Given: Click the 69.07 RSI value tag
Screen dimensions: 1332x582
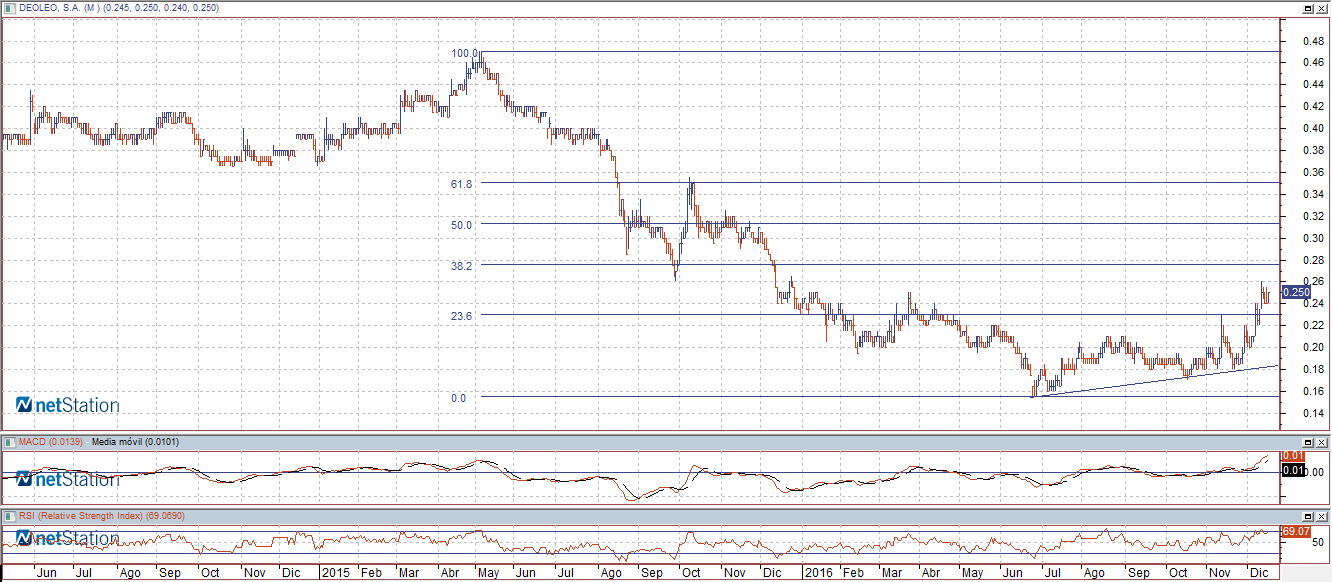Looking at the screenshot, I should pos(1296,531).
